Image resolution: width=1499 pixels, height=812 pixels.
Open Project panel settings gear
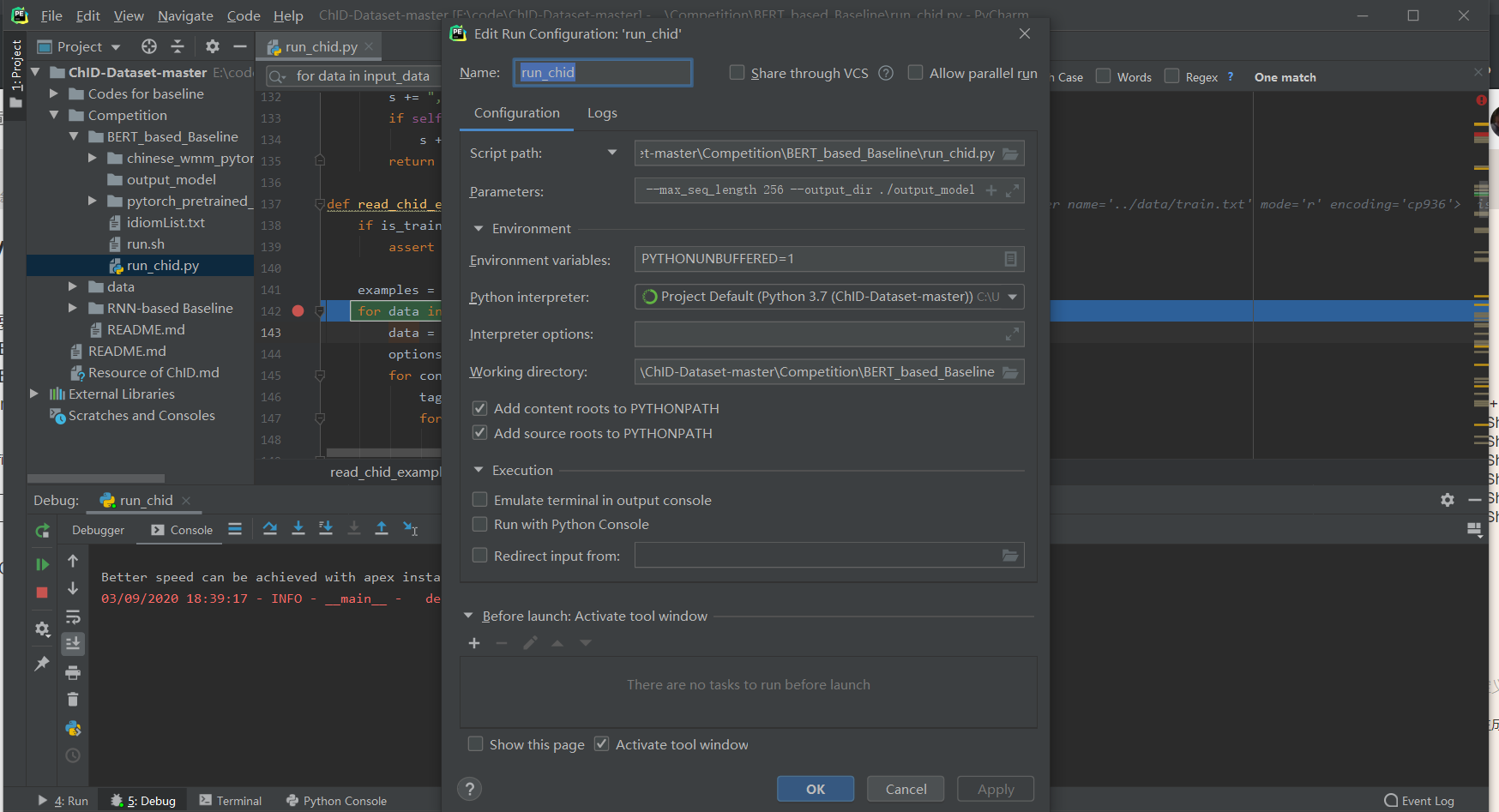213,46
